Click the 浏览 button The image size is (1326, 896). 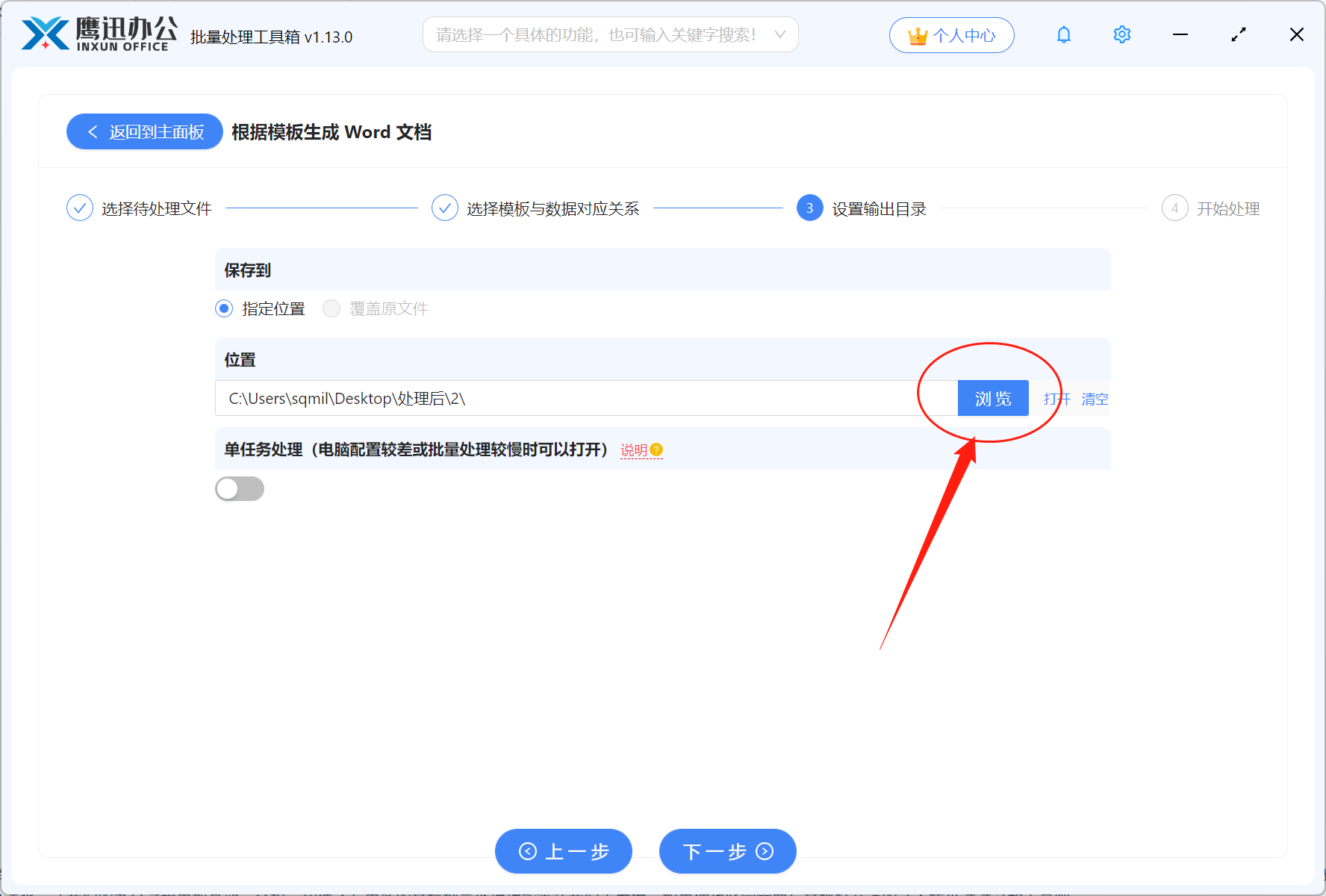coord(993,398)
